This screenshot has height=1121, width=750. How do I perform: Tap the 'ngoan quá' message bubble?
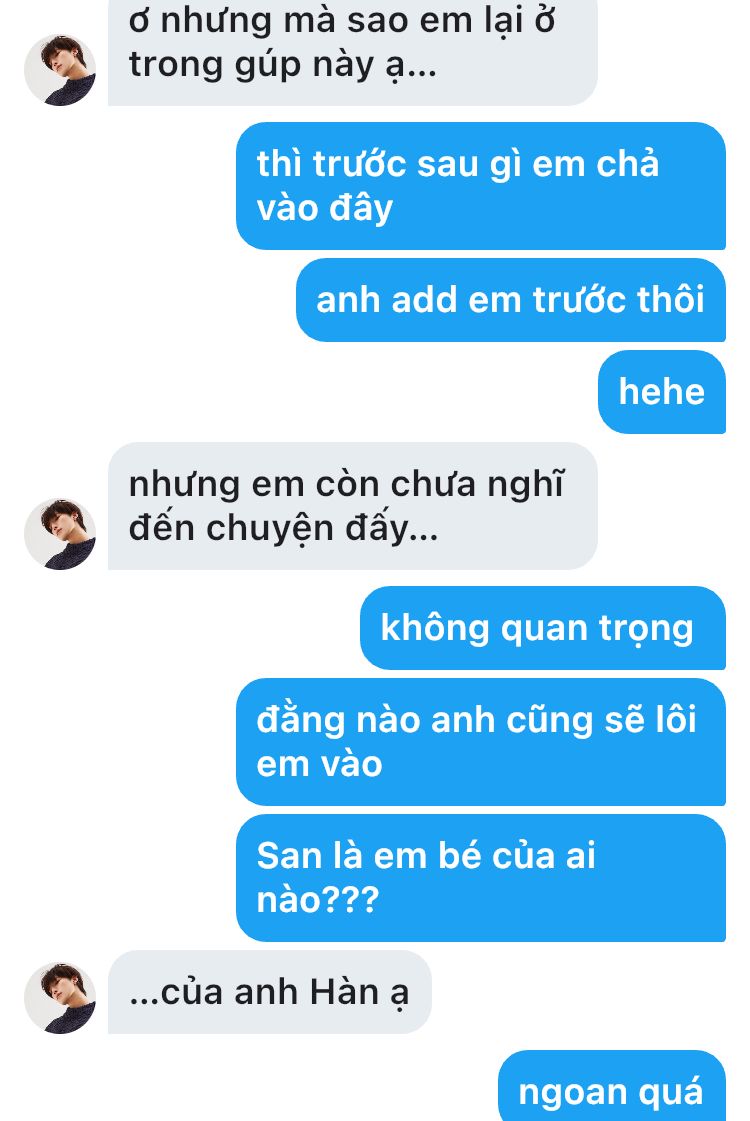[611, 1087]
